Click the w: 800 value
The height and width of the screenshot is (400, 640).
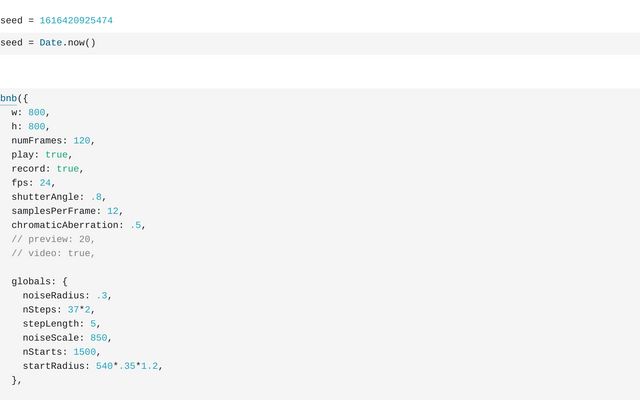(x=37, y=112)
